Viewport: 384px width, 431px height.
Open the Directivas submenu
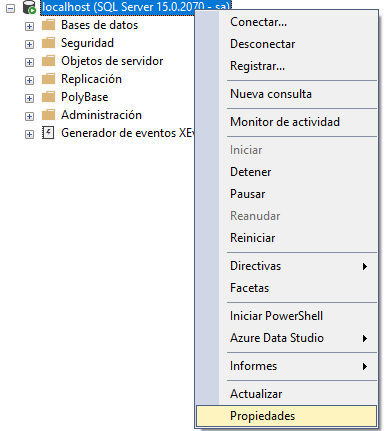pos(287,266)
